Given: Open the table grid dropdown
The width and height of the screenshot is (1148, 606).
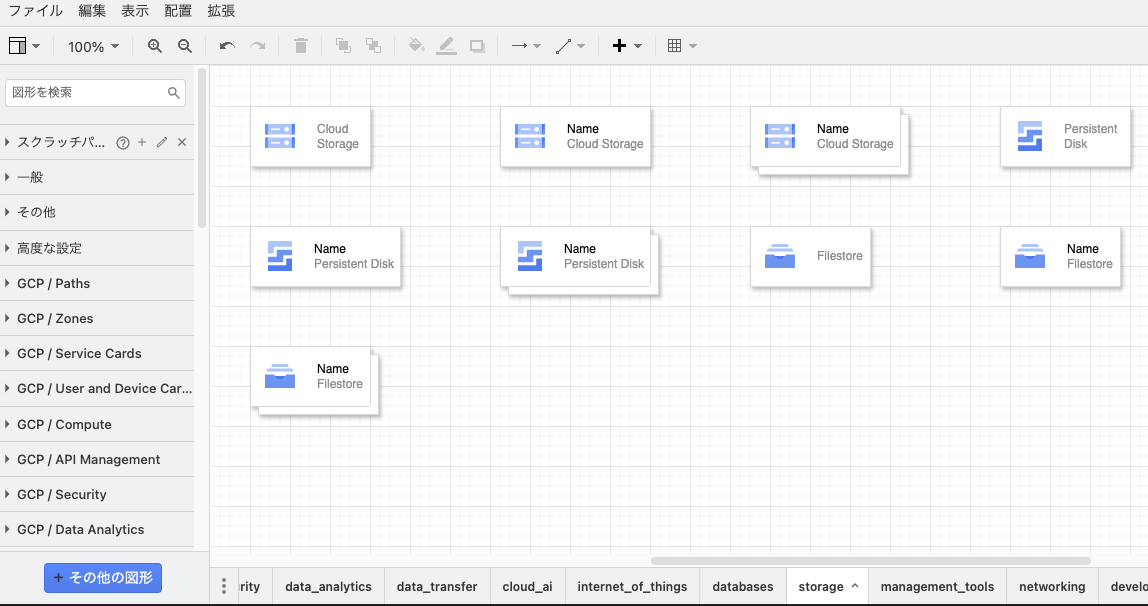Looking at the screenshot, I should 682,46.
